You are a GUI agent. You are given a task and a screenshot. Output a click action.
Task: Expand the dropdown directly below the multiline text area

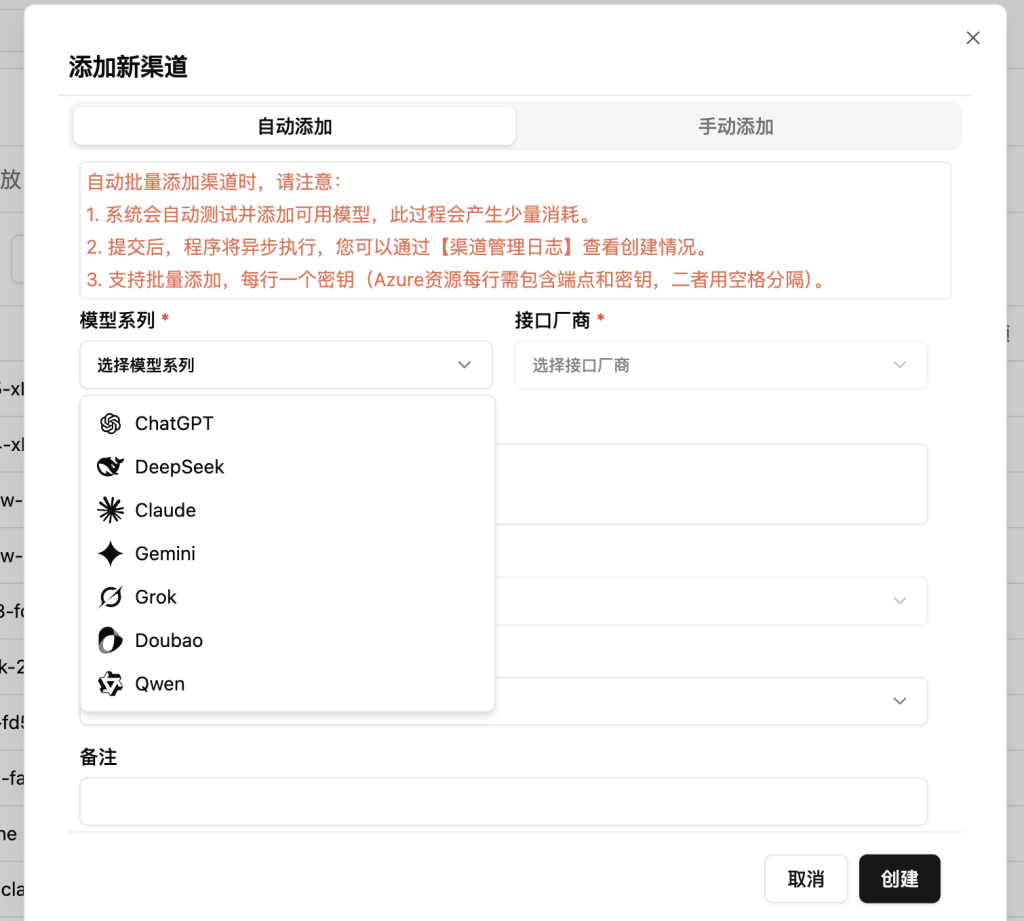[x=711, y=600]
